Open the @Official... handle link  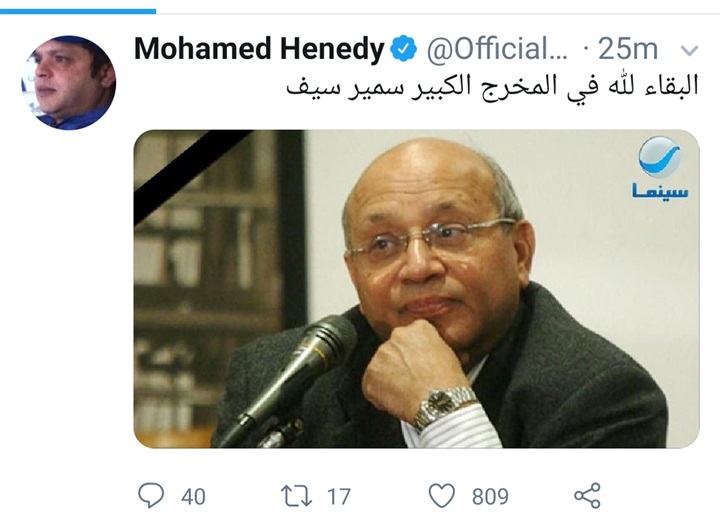point(498,49)
